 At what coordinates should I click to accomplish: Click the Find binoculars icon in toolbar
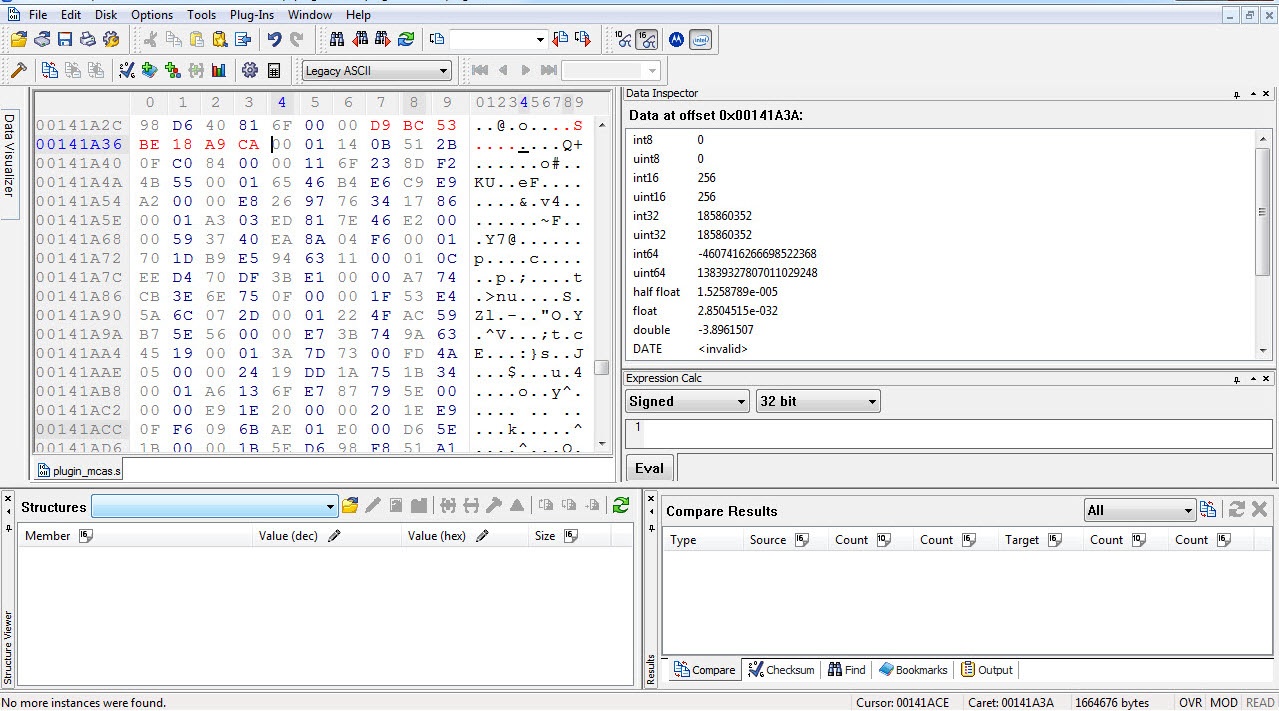[337, 39]
